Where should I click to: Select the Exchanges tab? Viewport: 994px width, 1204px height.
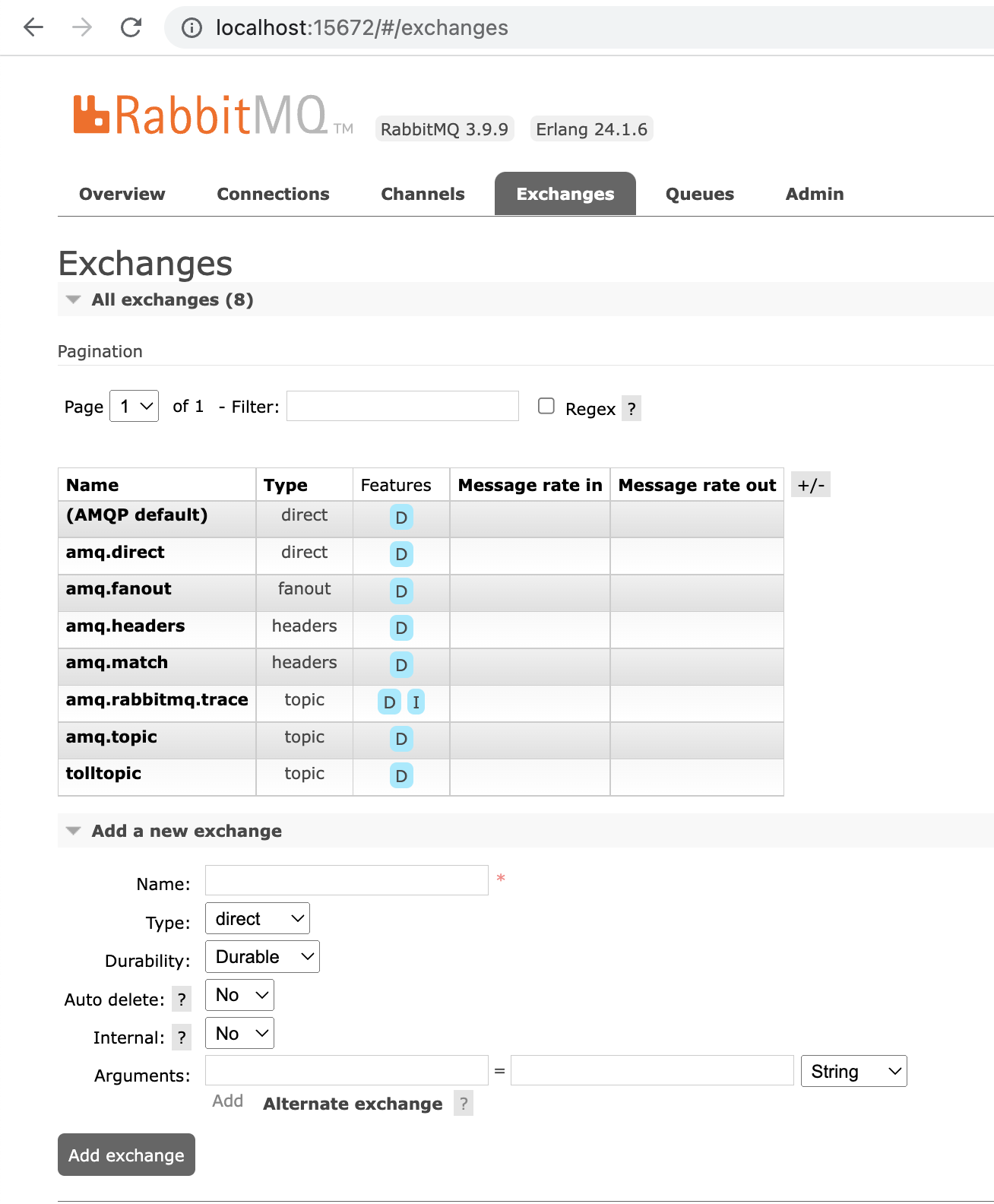(x=565, y=194)
